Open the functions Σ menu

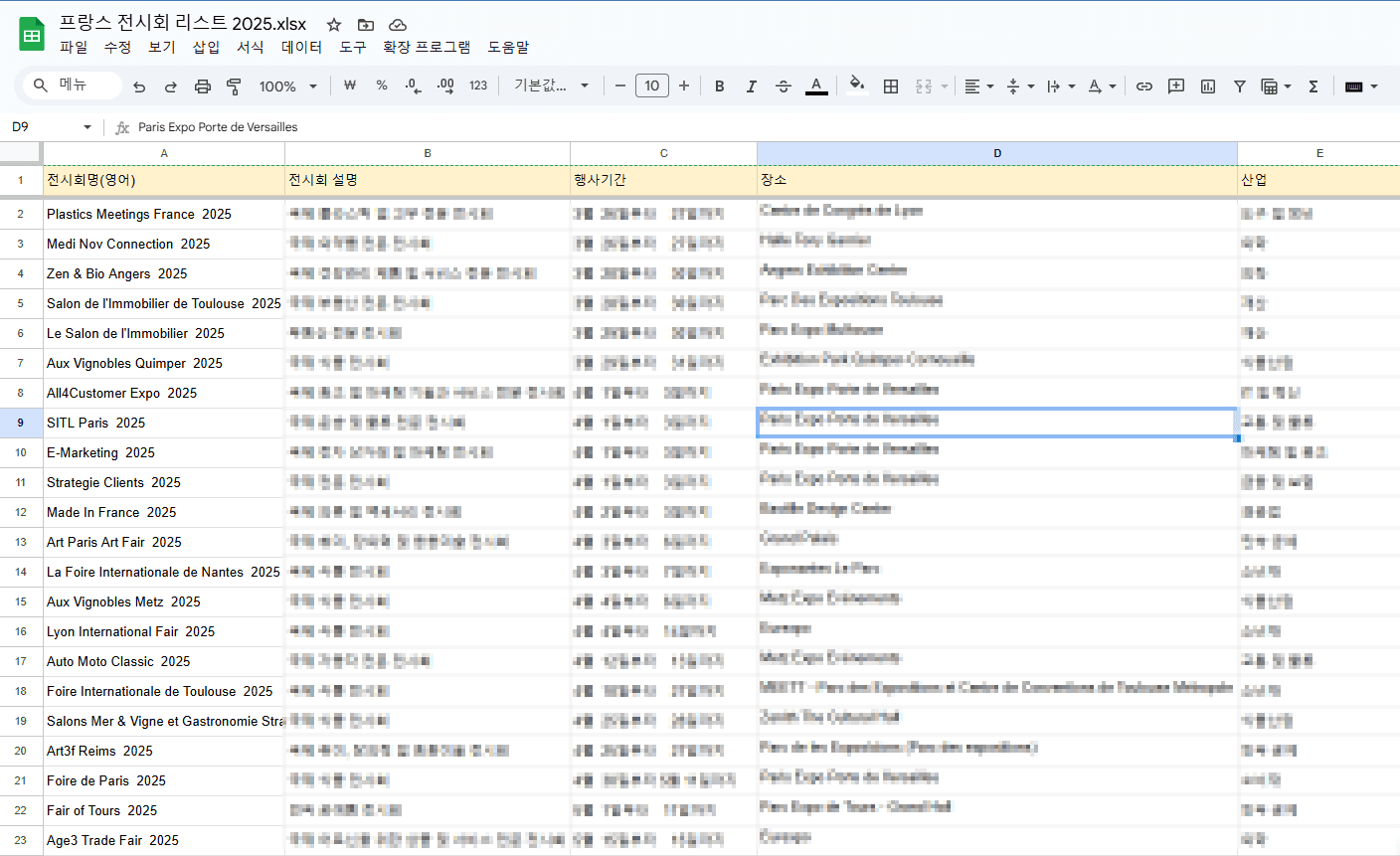tap(1313, 86)
